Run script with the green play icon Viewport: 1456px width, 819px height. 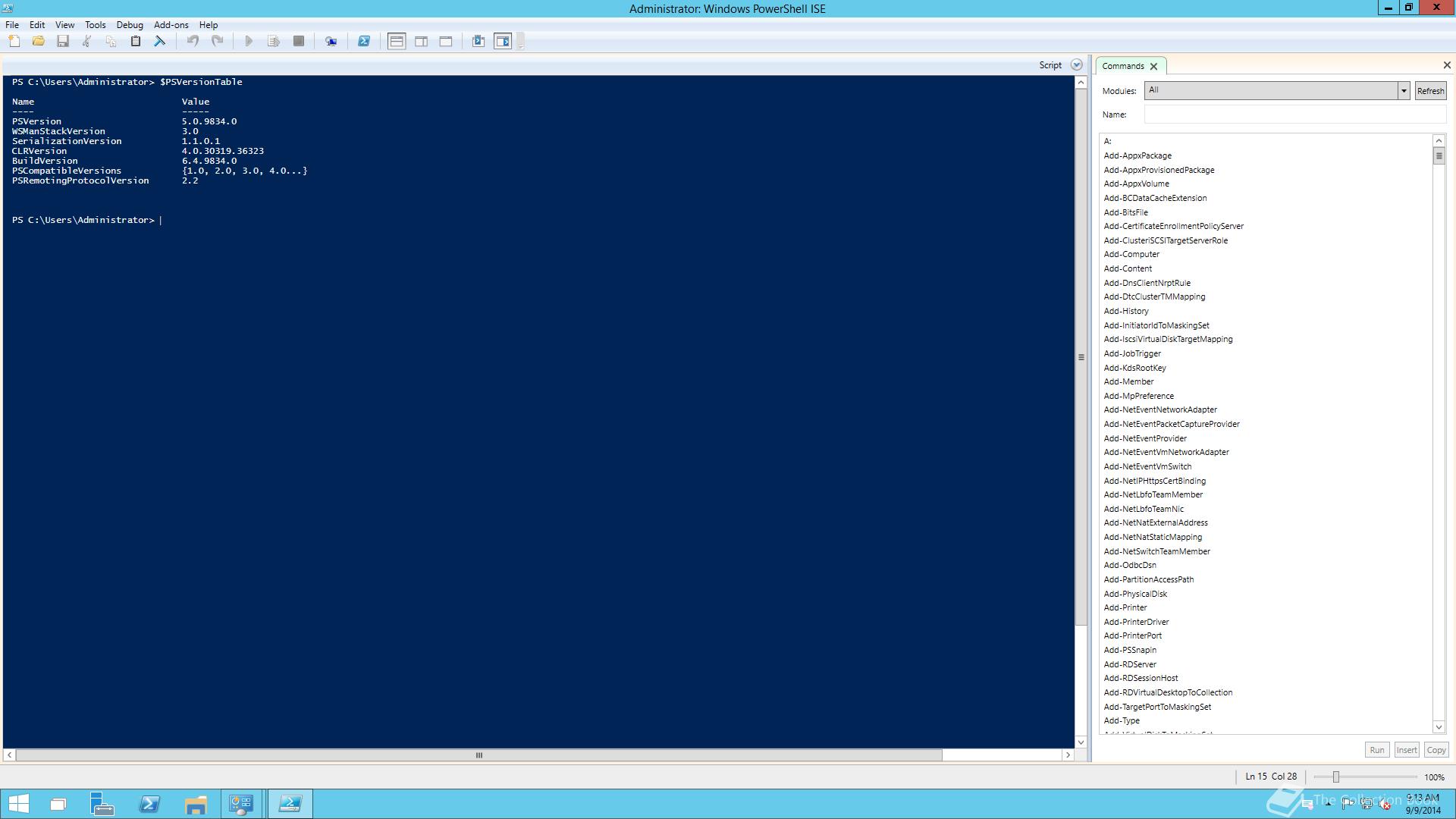point(249,41)
